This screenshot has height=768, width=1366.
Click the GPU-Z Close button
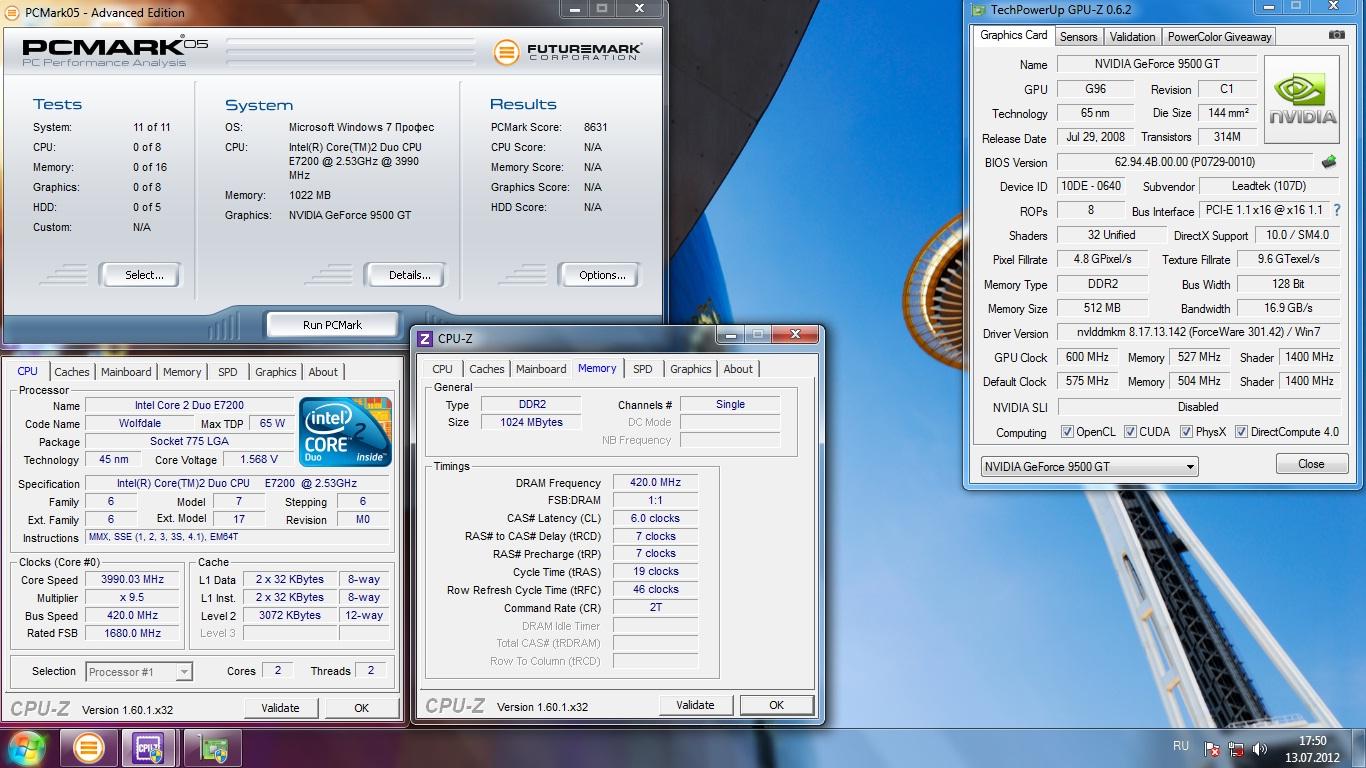1311,464
